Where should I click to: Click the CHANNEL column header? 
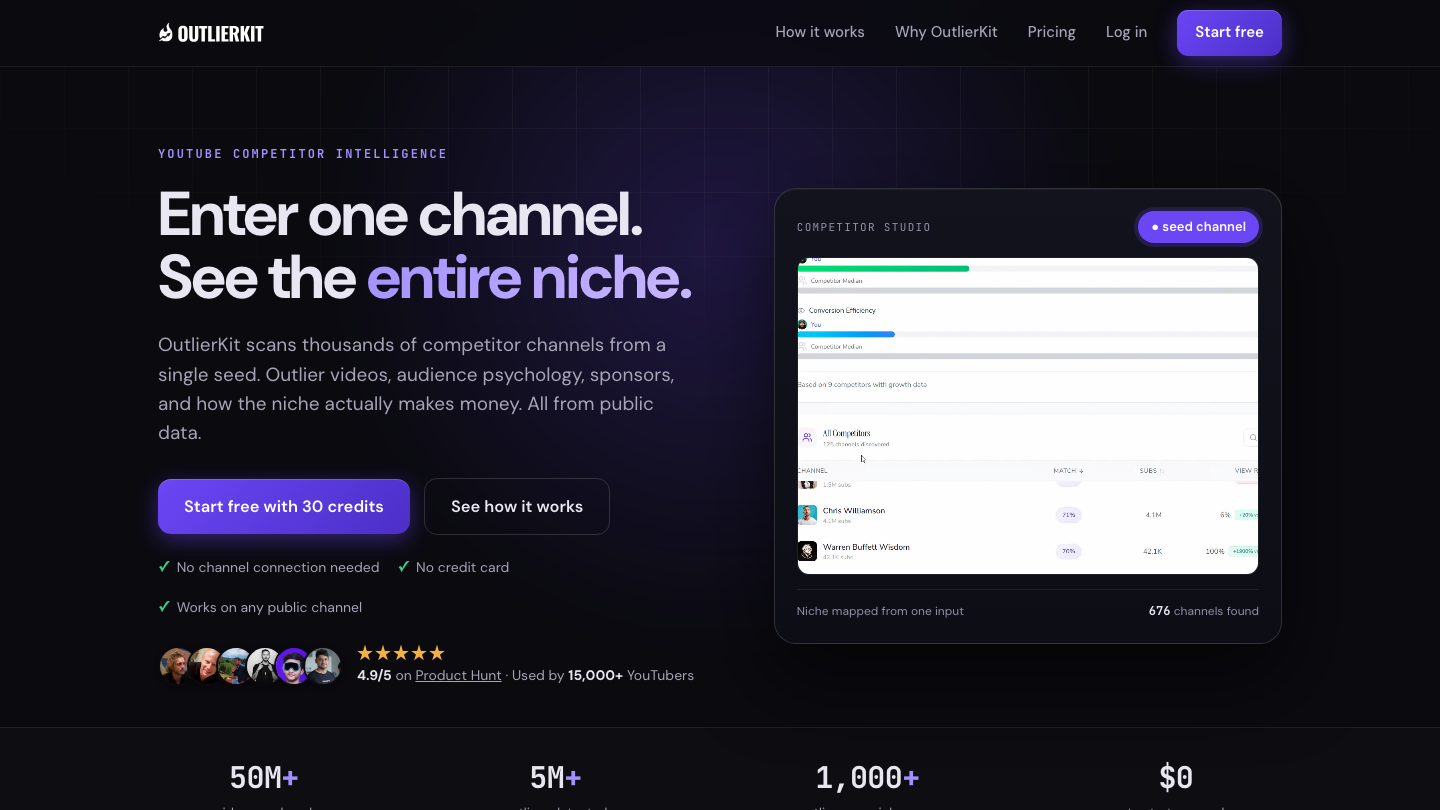pyautogui.click(x=812, y=470)
